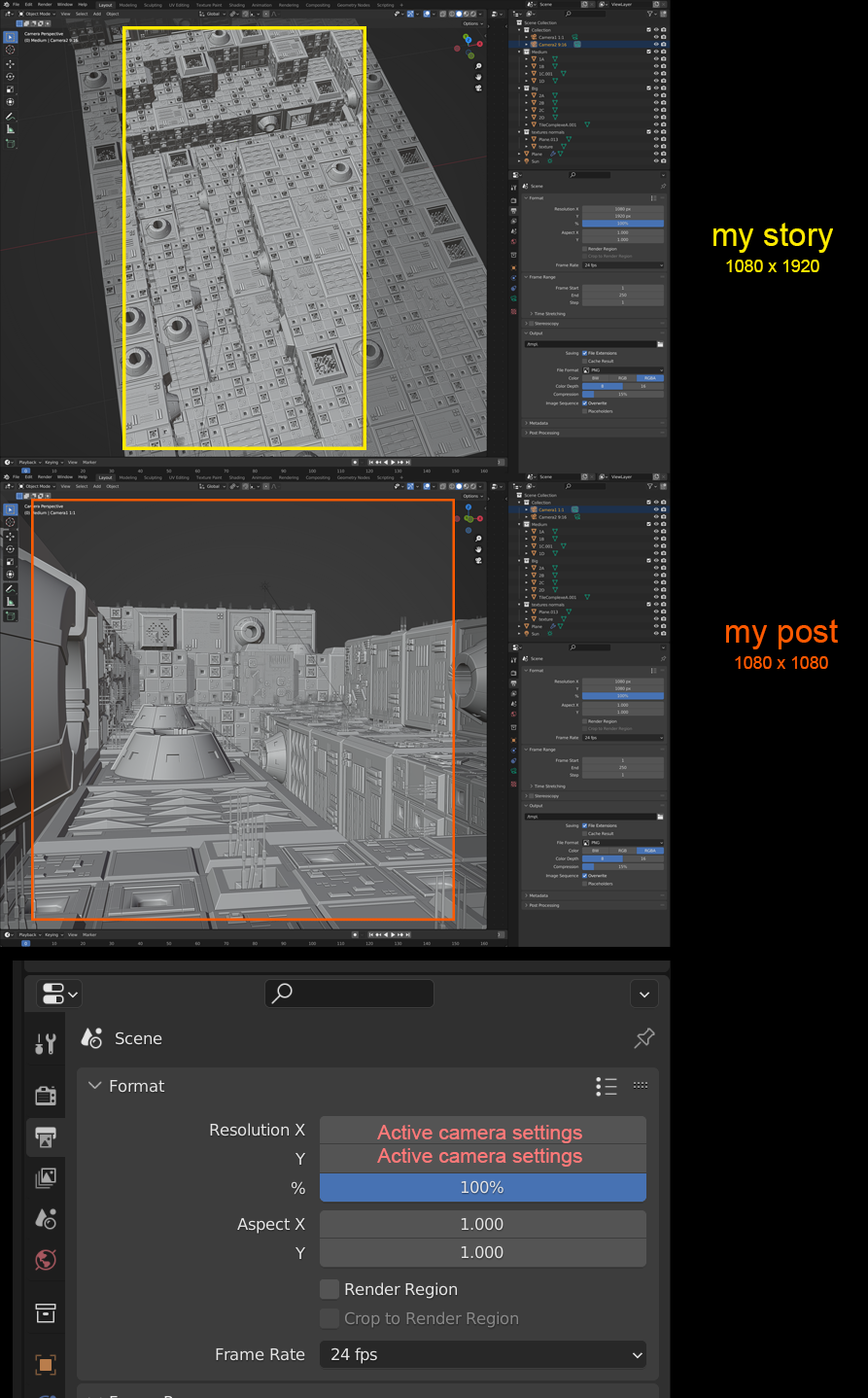This screenshot has height=1398, width=868.
Task: Switch to Modeling workspace tab in top window
Action: coord(128,5)
